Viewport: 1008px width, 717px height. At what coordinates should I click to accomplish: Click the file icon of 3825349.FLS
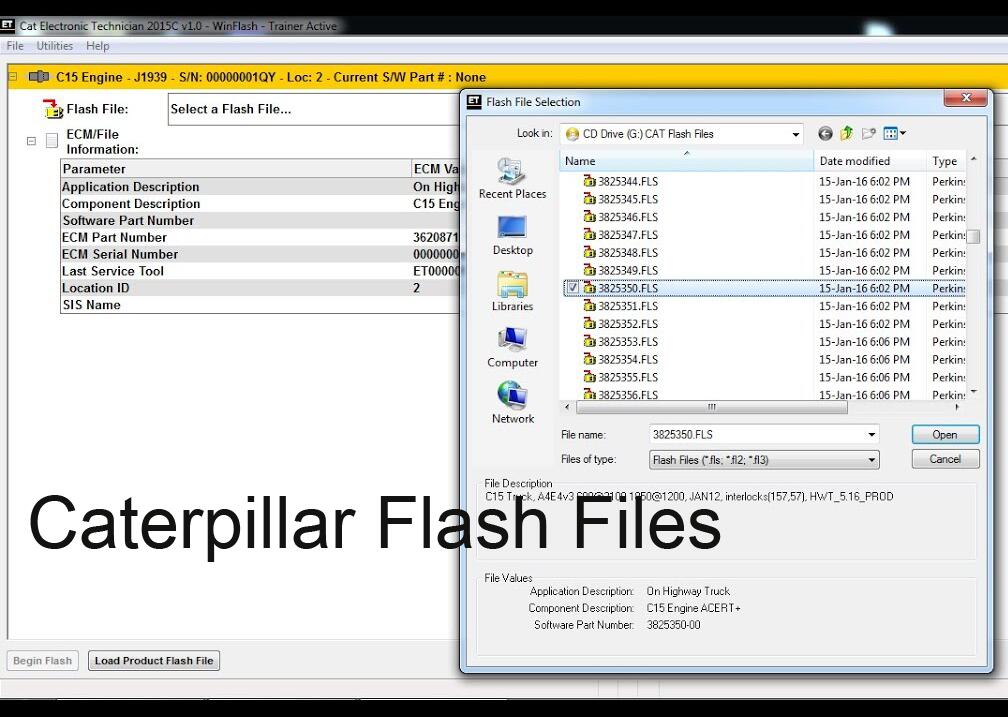(x=589, y=270)
